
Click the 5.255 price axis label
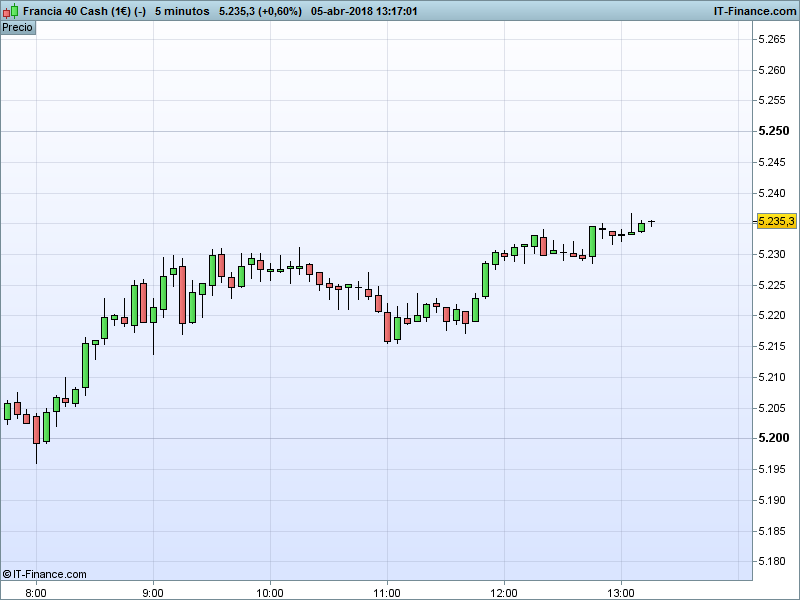pos(772,101)
